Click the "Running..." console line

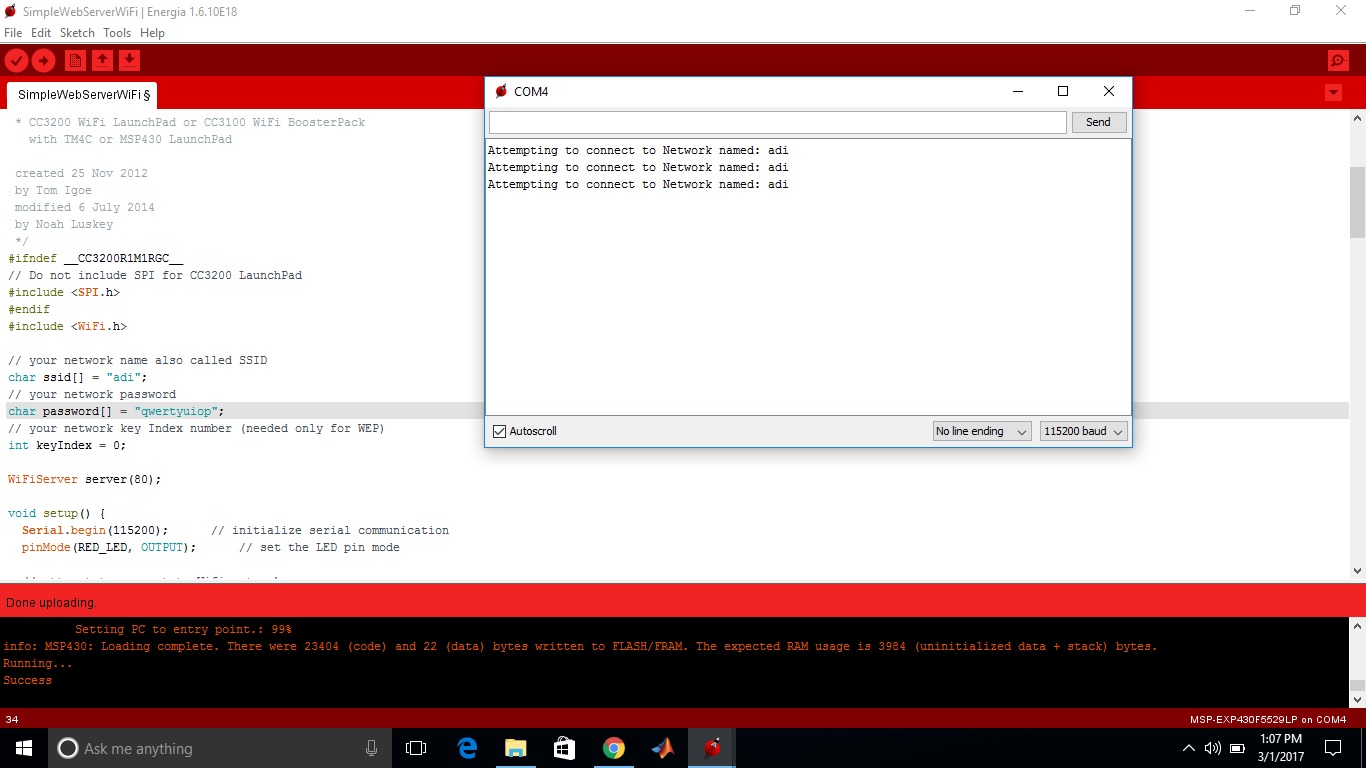38,663
